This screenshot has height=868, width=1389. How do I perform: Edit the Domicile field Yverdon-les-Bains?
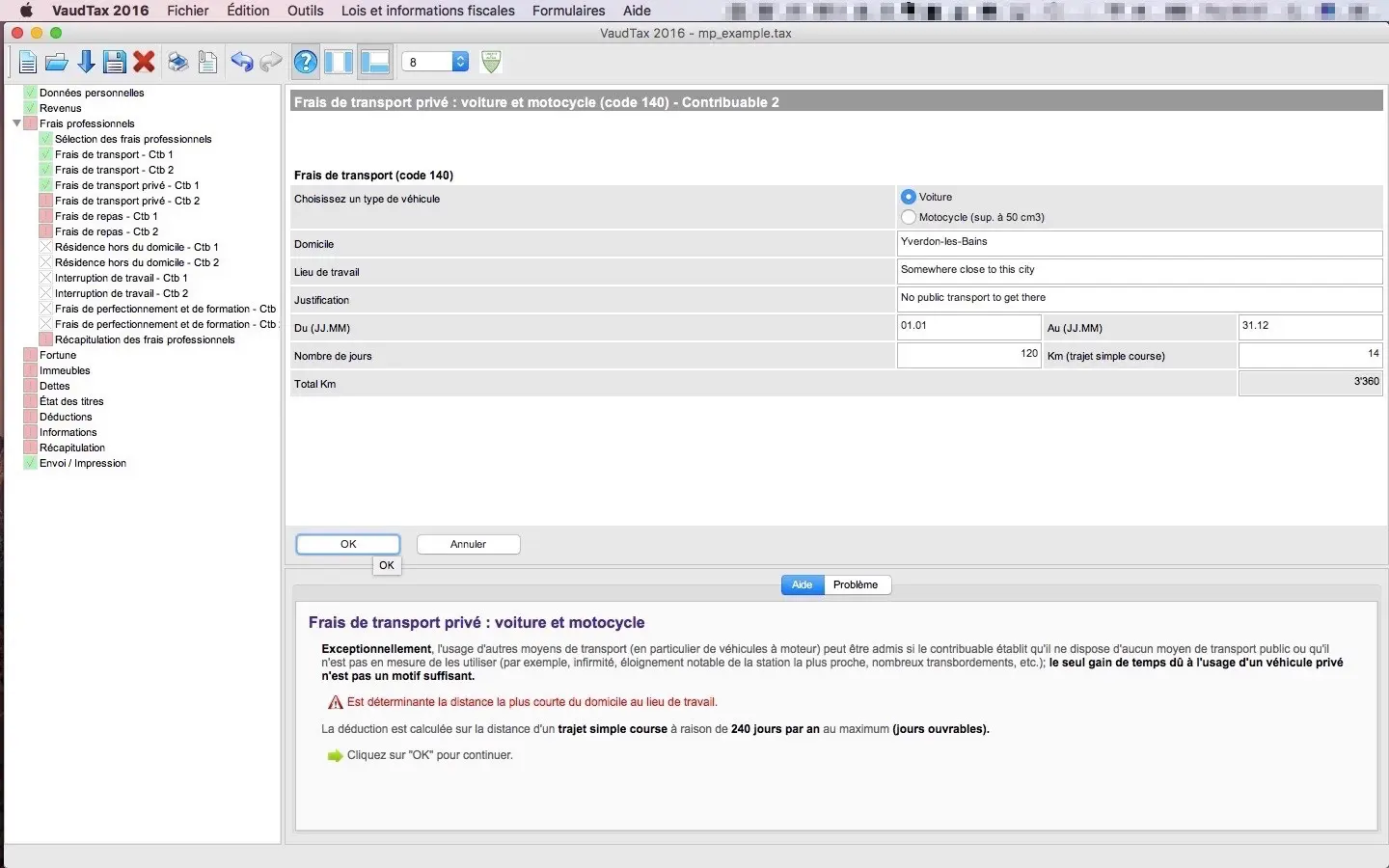click(x=1139, y=243)
